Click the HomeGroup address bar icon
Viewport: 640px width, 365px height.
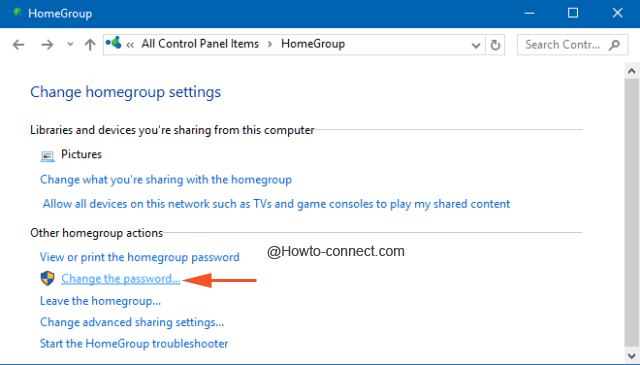pyautogui.click(x=113, y=42)
